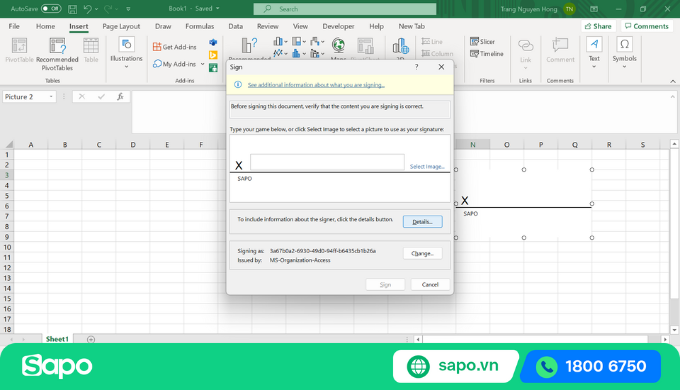Click the 3D Map icon
The height and width of the screenshot is (390, 680).
pyautogui.click(x=400, y=46)
